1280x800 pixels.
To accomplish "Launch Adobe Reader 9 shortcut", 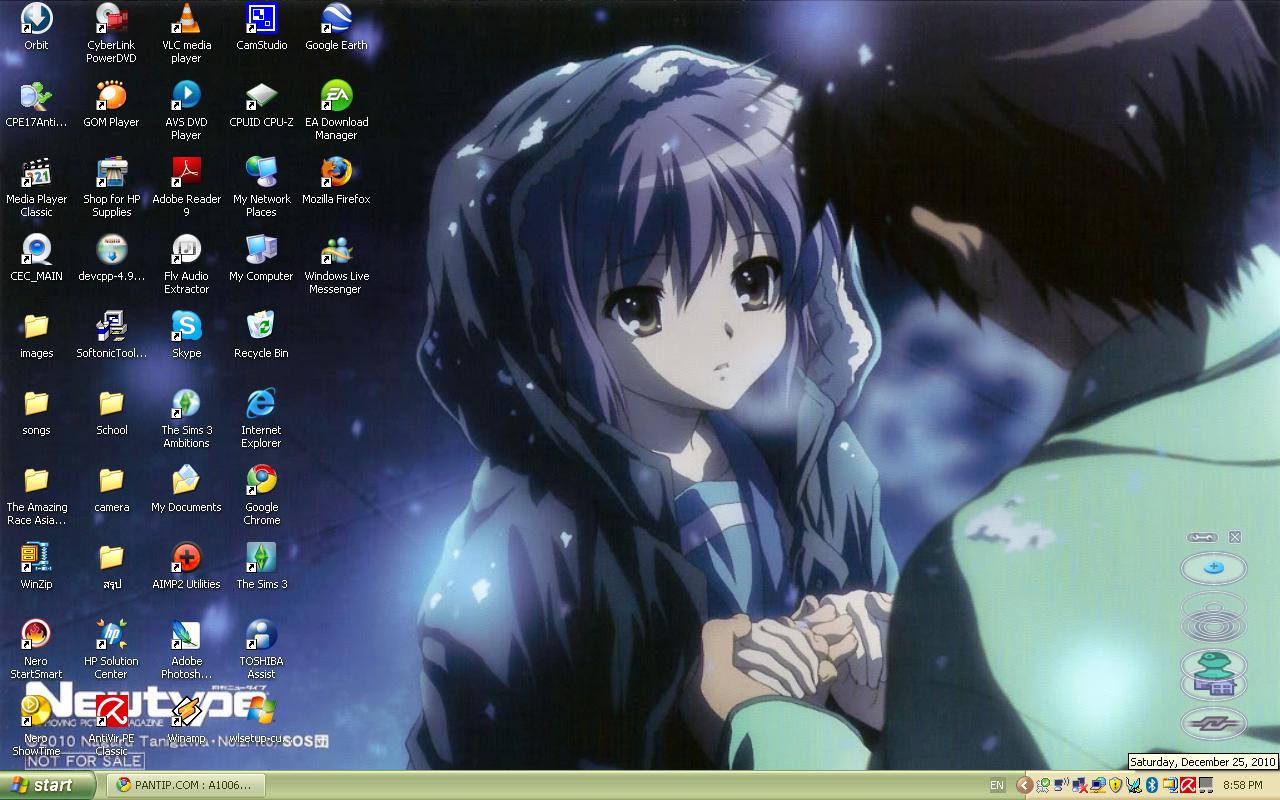I will pyautogui.click(x=186, y=187).
